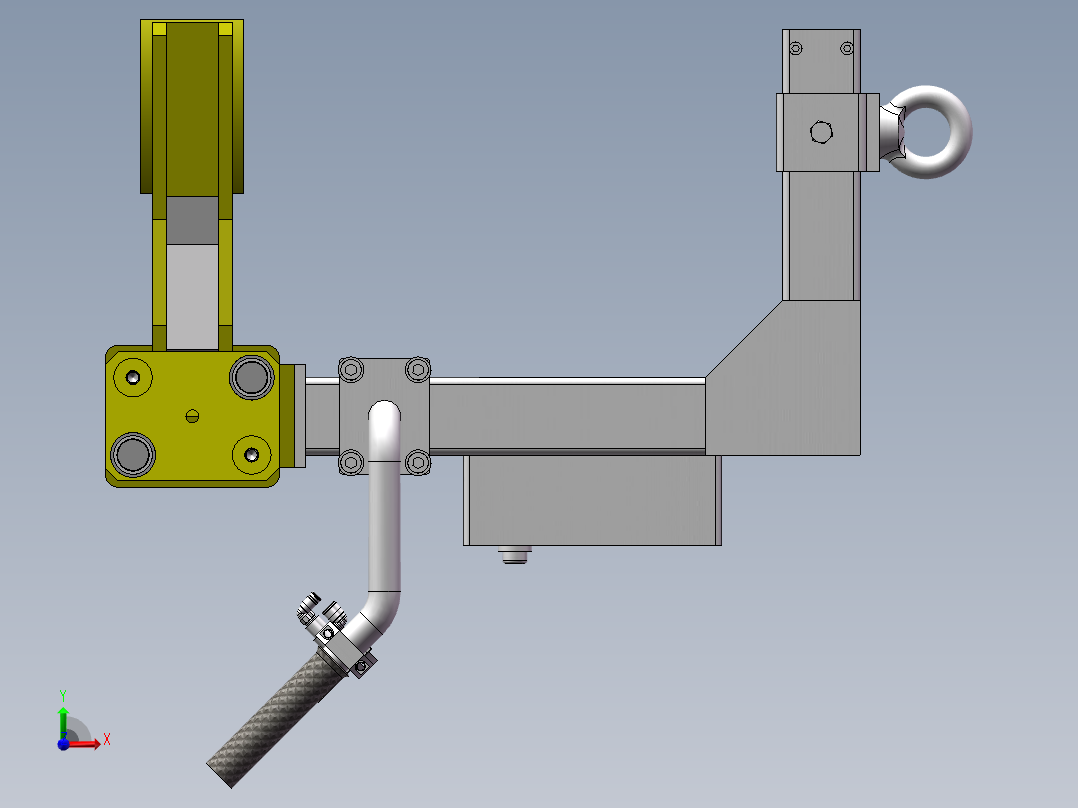This screenshot has height=808, width=1078.
Task: Click the upper-left bolt of the beam clamp
Action: coord(351,370)
